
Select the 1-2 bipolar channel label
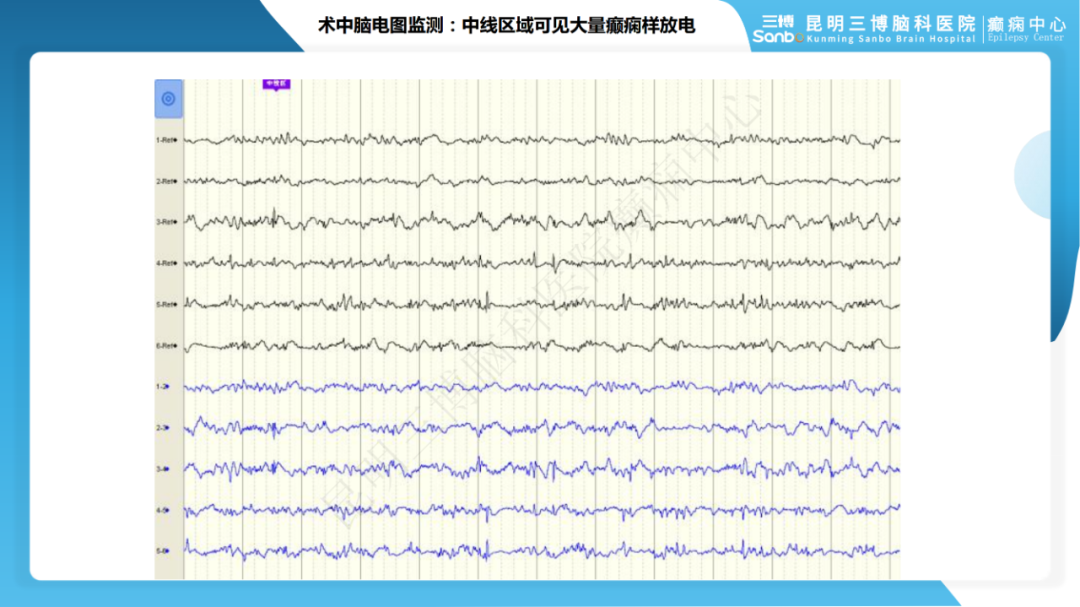click(163, 387)
